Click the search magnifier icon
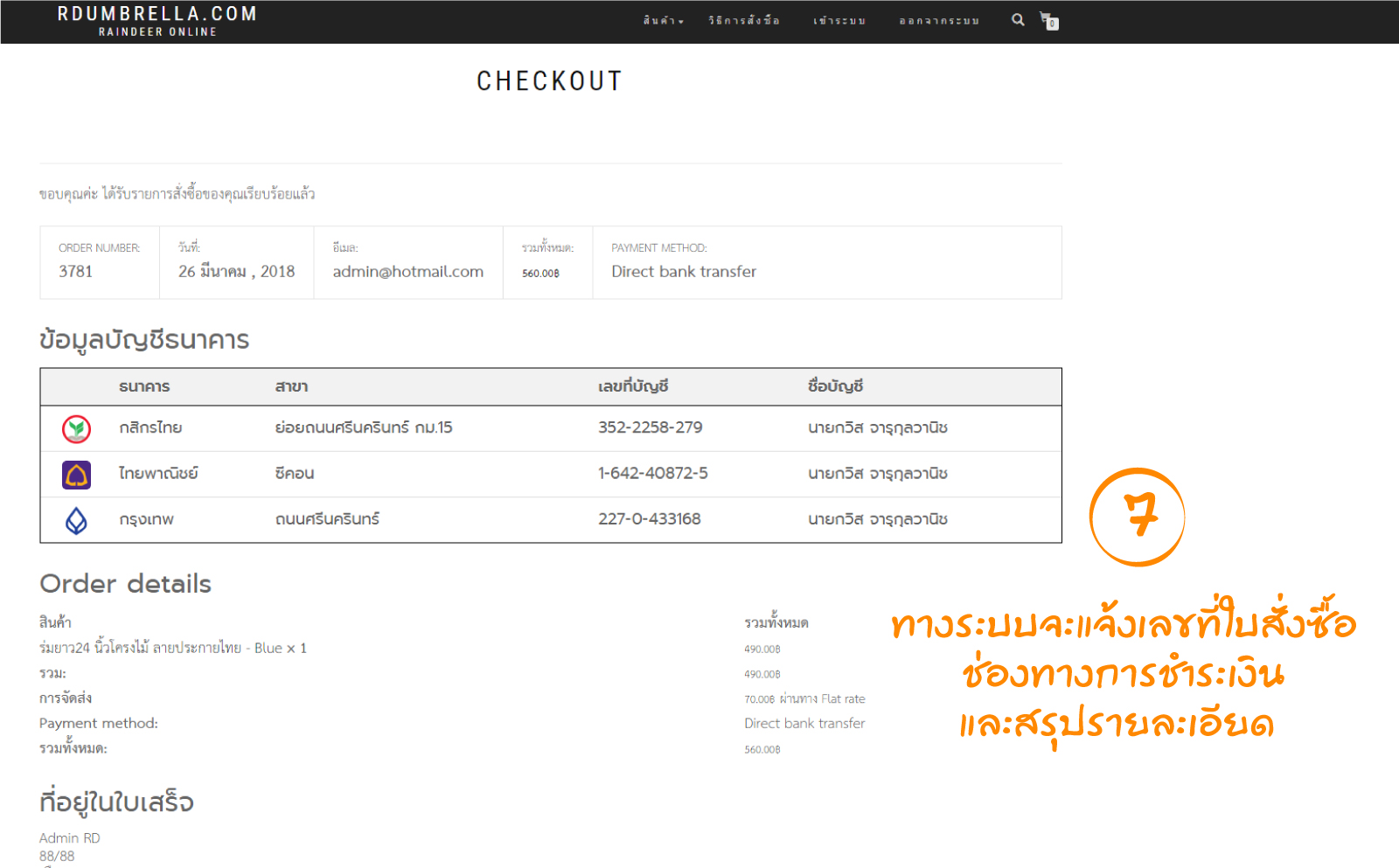This screenshot has height=868, width=1399. 1018,19
